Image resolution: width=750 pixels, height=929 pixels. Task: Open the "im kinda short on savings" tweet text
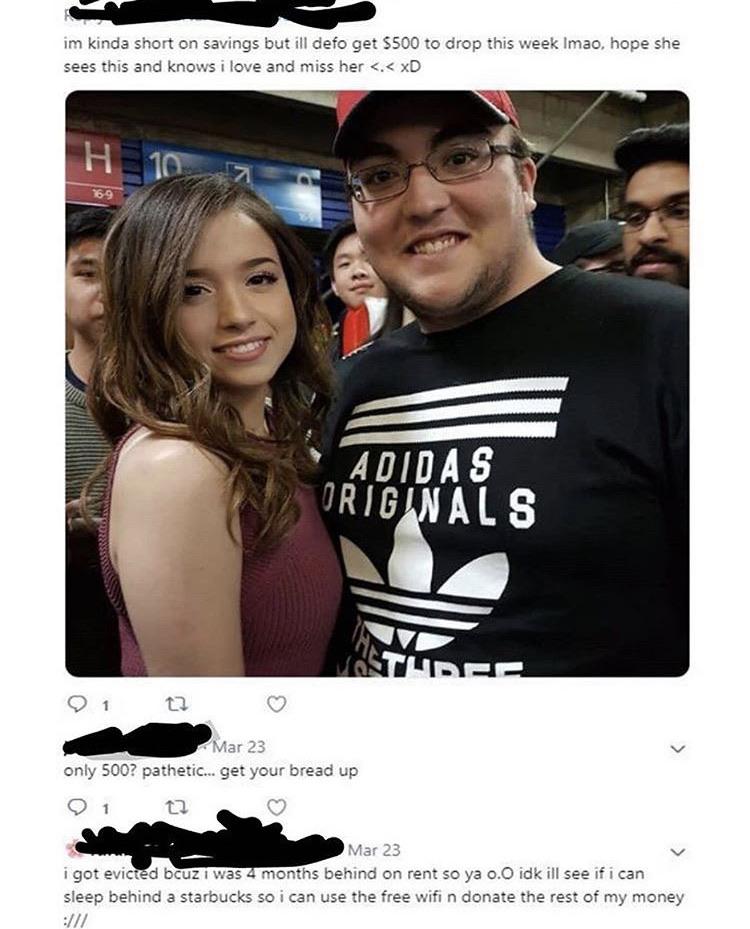[x=372, y=55]
